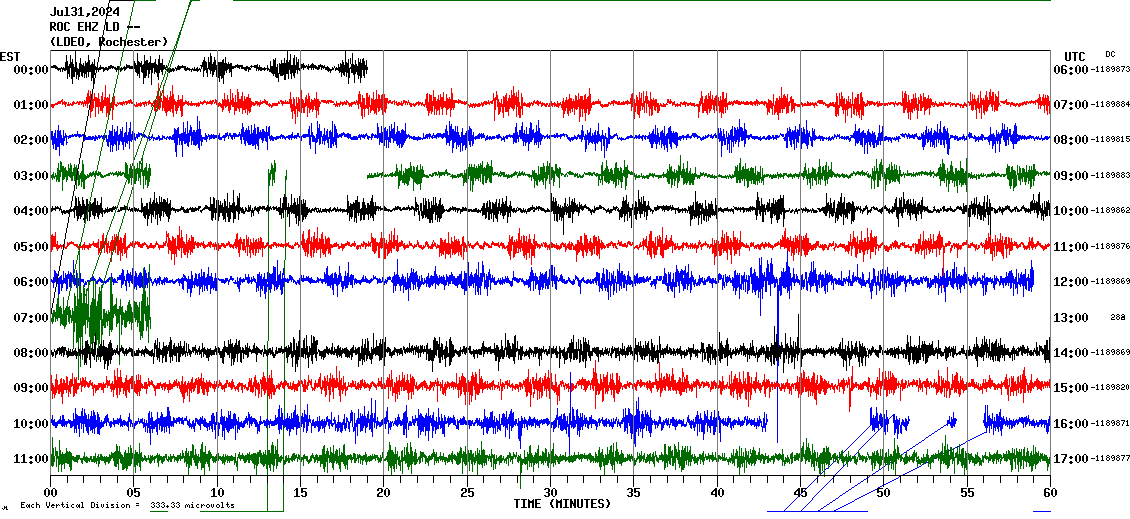1130x519 pixels.
Task: Click the 288 value beside 13:00 UTC
Action: (1117, 318)
